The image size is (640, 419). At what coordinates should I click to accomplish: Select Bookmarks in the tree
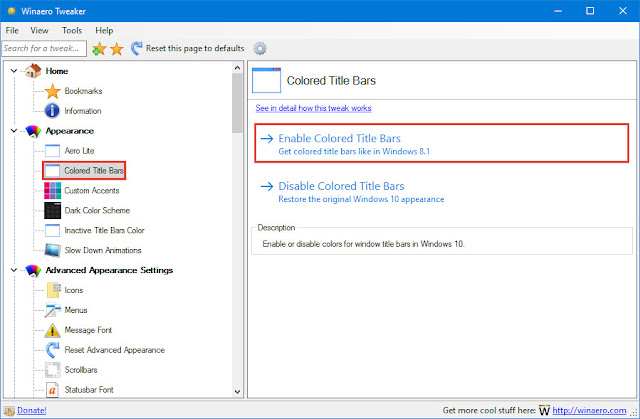pyautogui.click(x=83, y=91)
